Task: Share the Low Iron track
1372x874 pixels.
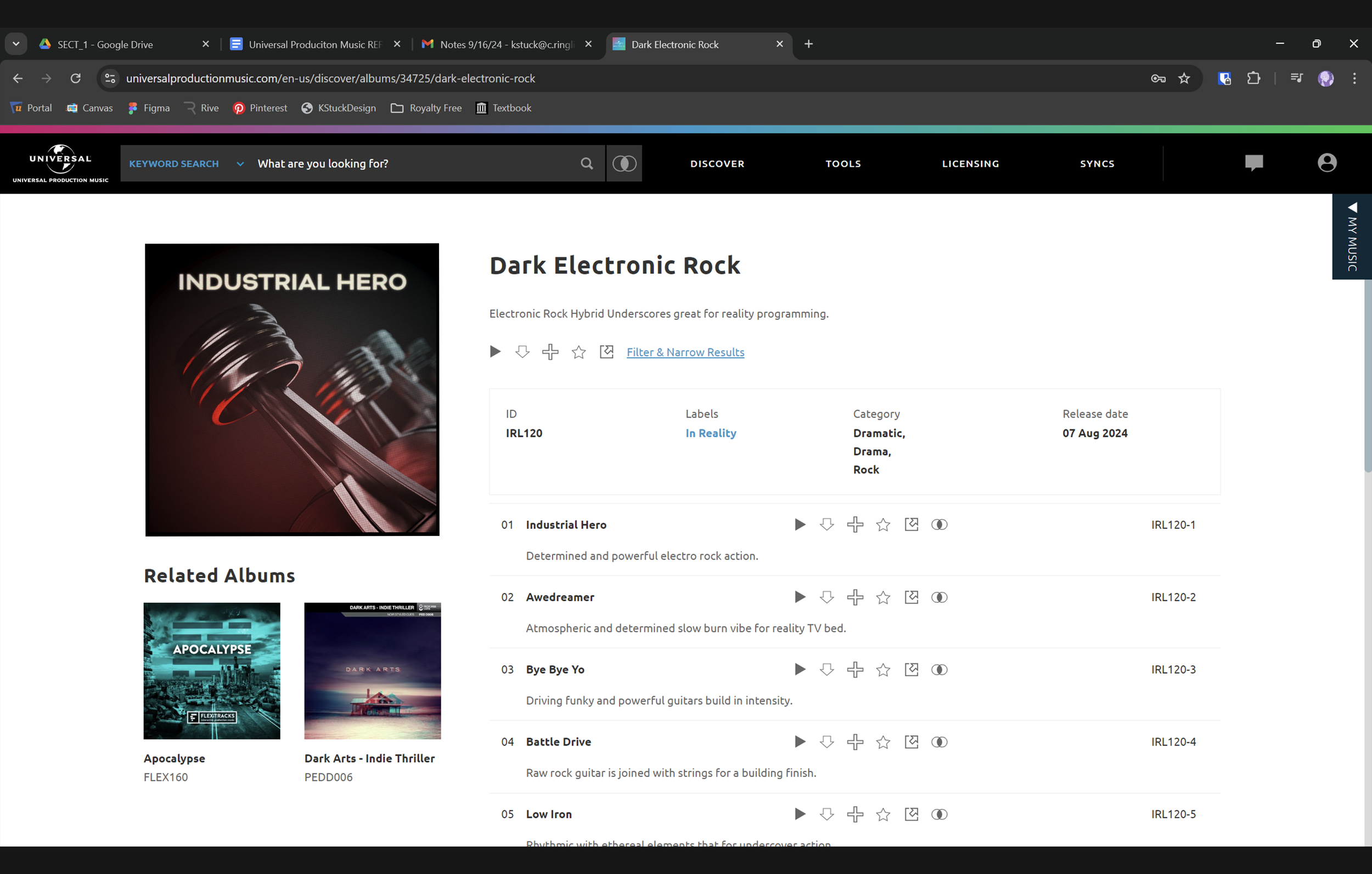Action: 911,814
